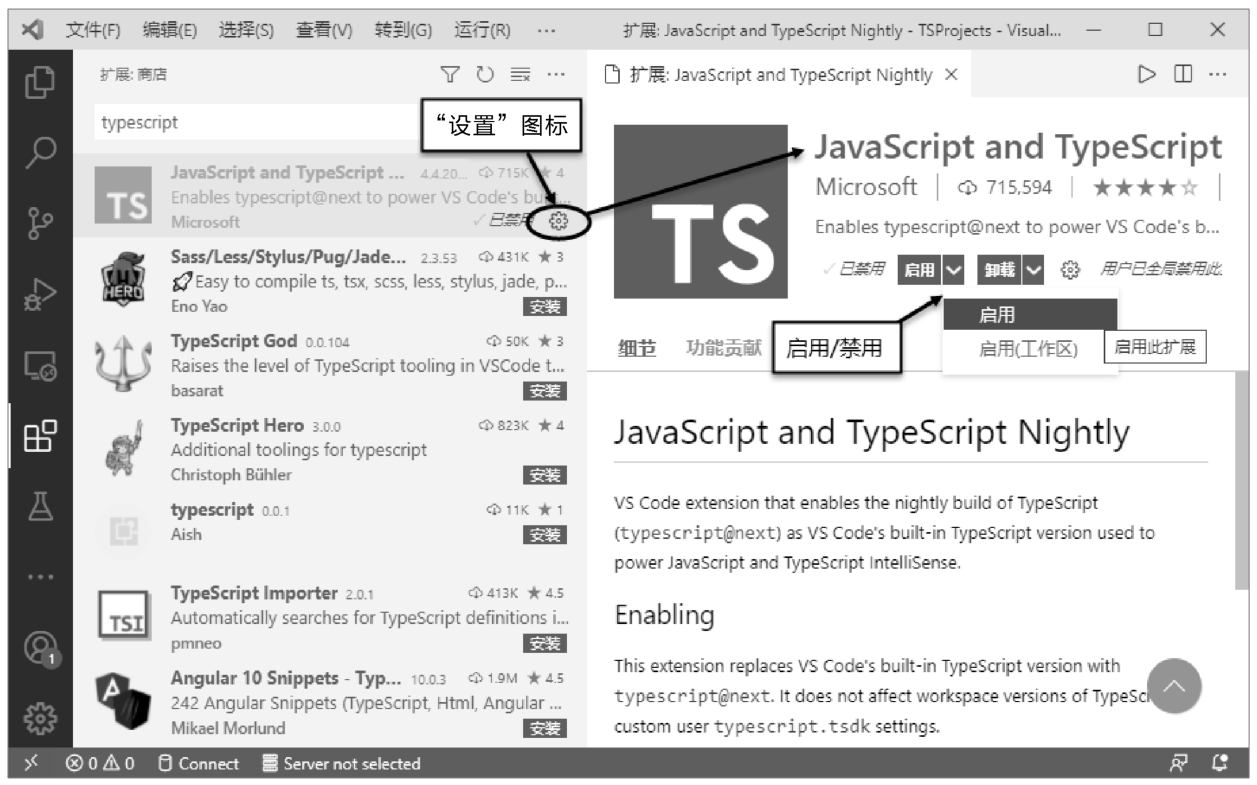
Task: Open the 转到(G) menu
Action: coord(404,30)
